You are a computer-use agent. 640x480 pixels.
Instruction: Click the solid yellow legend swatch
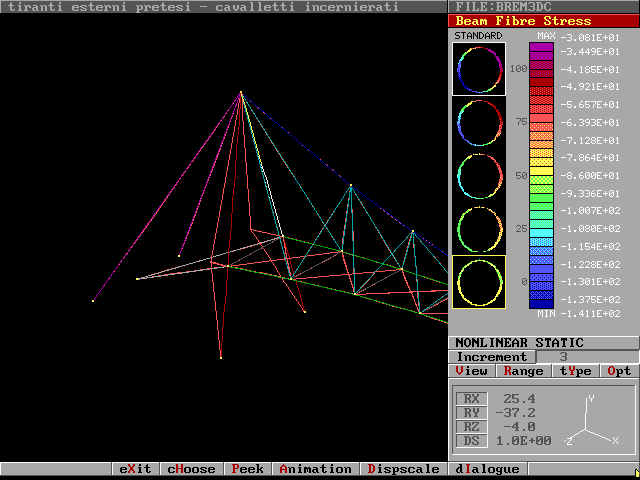[541, 171]
